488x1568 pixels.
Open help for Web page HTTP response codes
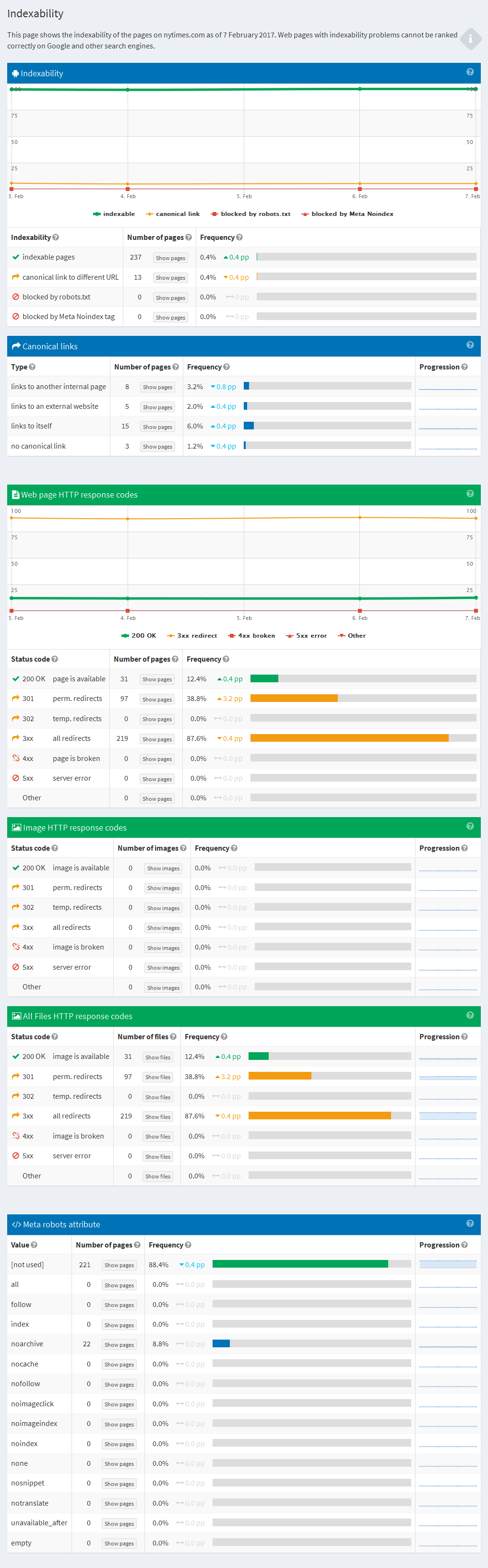click(470, 494)
